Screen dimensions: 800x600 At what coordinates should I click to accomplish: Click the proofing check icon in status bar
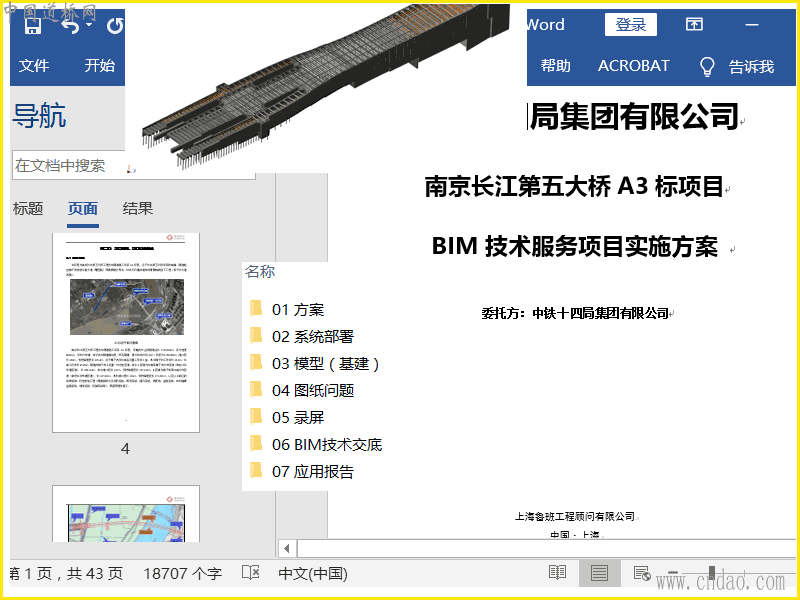tap(251, 573)
